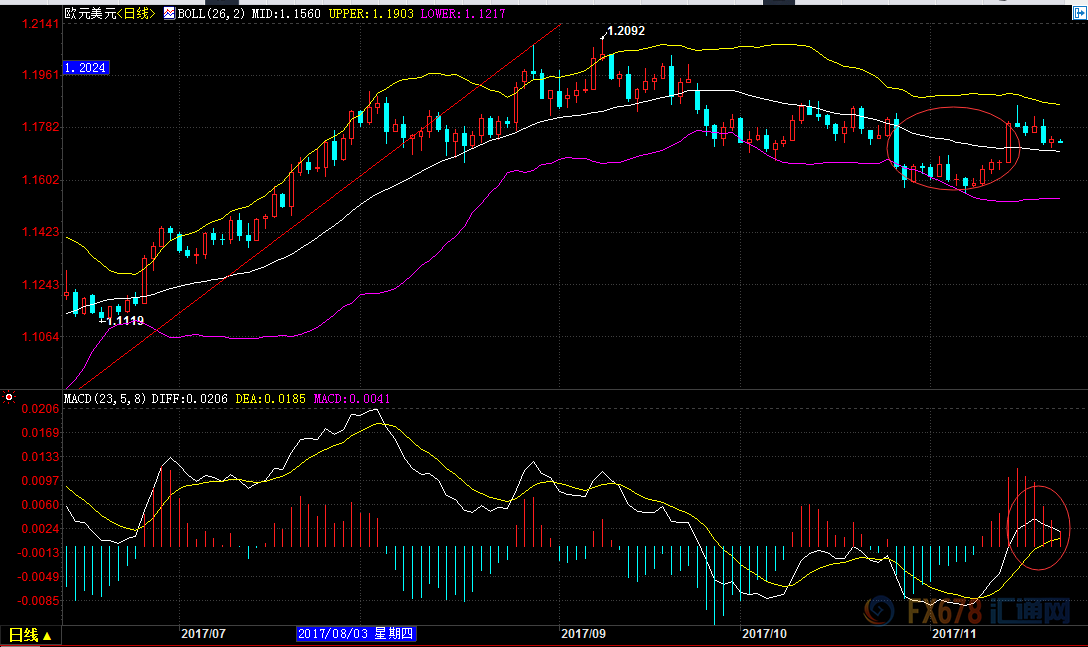Click the white DIFF:0.0206 value
The height and width of the screenshot is (647, 1088).
[191, 398]
